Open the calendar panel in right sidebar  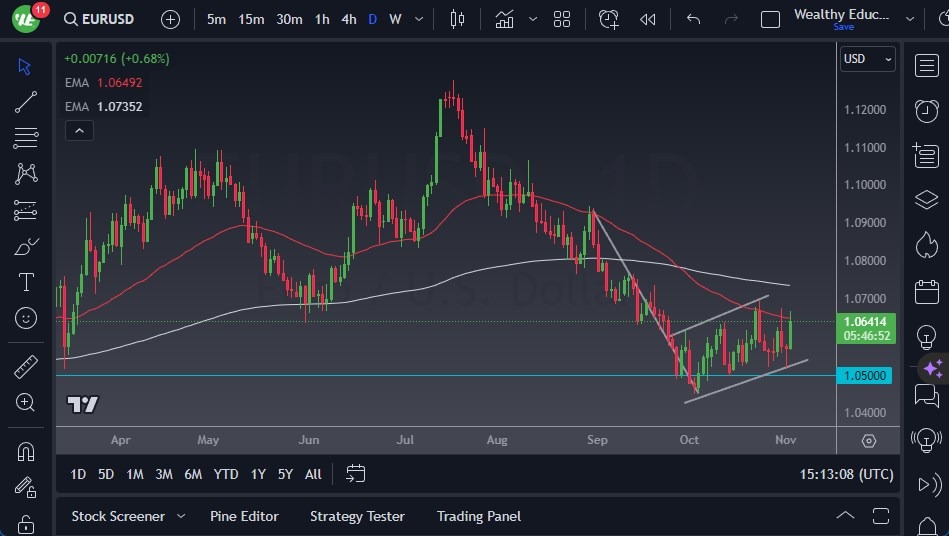(926, 292)
